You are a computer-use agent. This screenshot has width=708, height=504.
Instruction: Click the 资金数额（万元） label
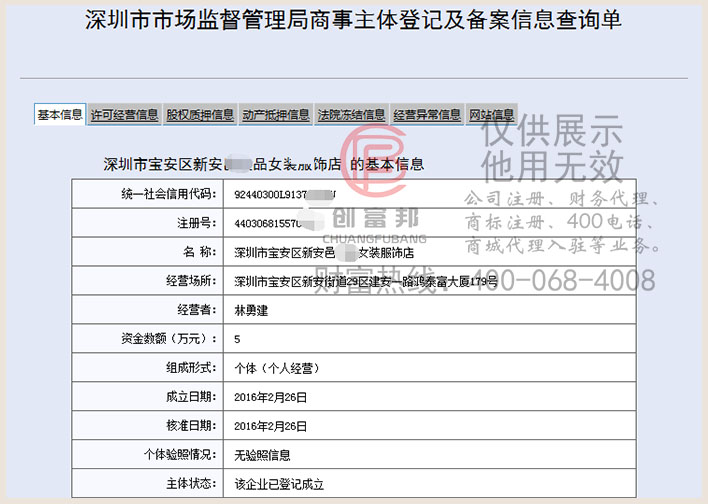(169, 338)
